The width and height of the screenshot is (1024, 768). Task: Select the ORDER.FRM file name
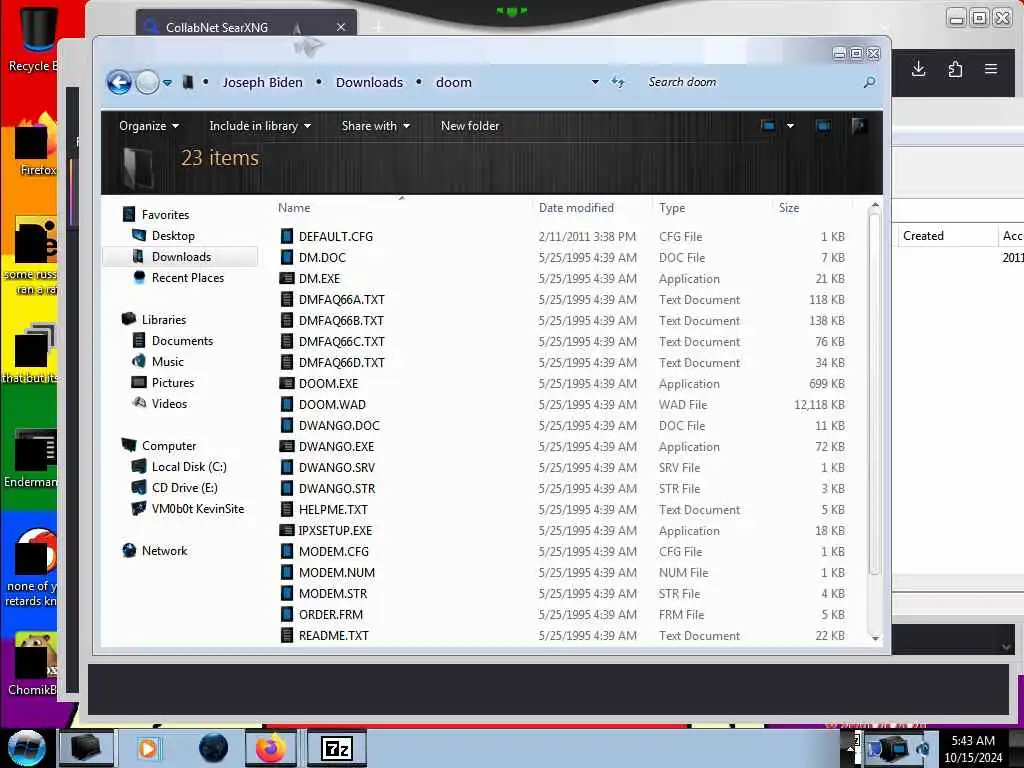click(330, 614)
